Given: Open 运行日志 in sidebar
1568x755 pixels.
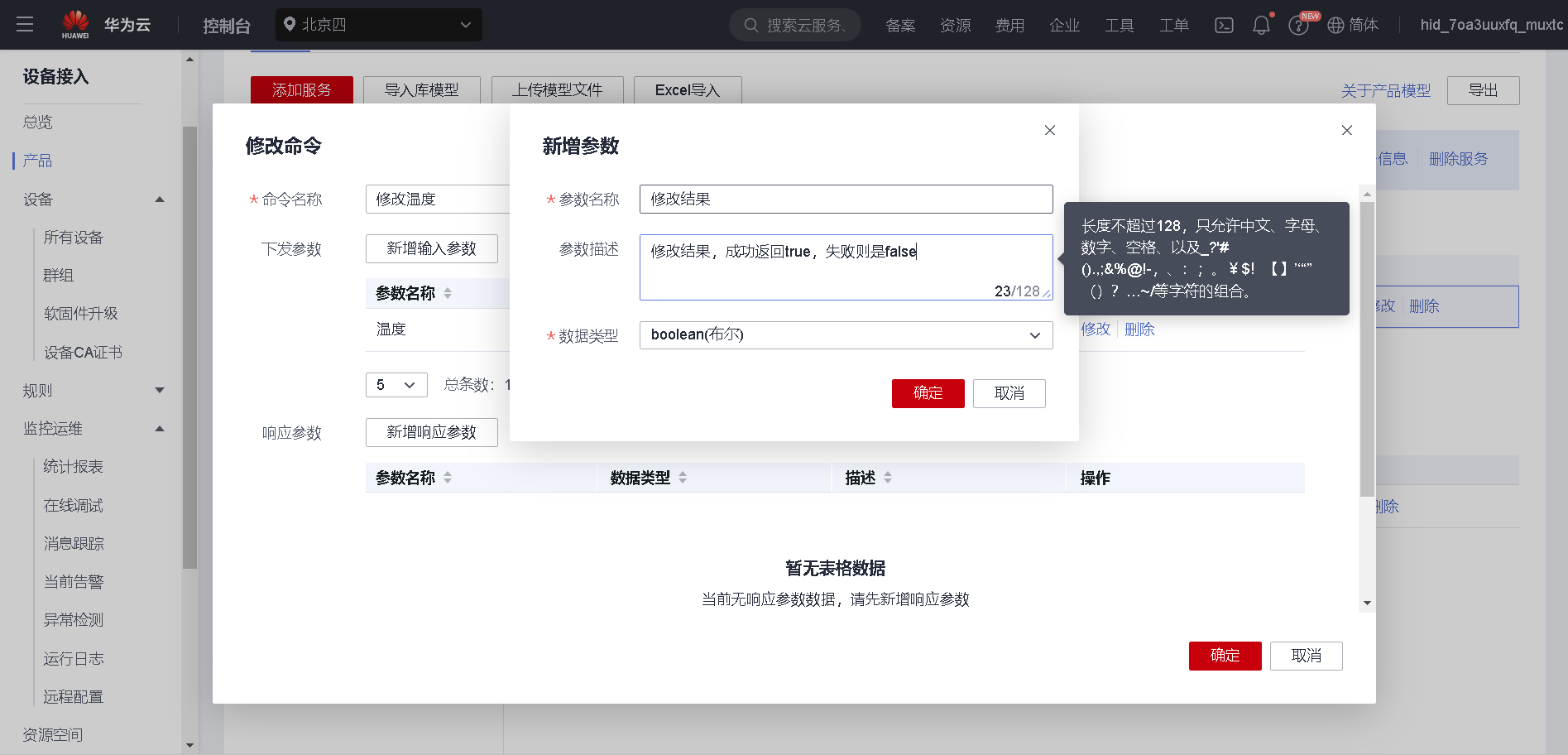Looking at the screenshot, I should [x=74, y=659].
